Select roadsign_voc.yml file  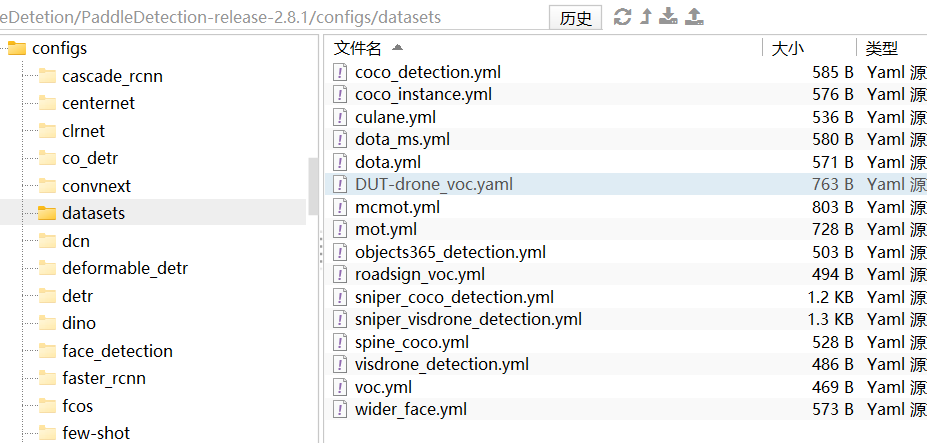point(420,274)
